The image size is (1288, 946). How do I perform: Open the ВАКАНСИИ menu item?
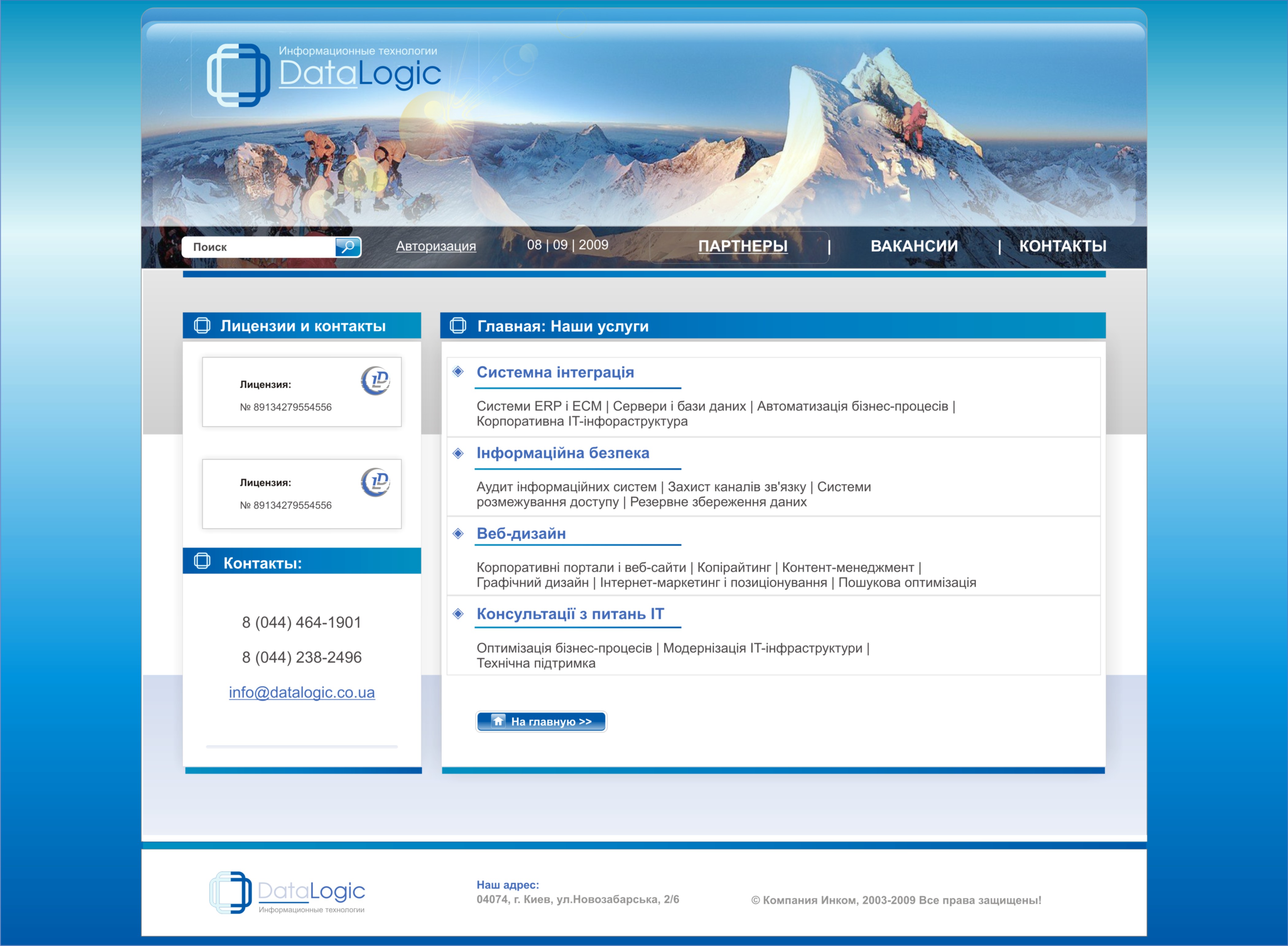tap(914, 246)
